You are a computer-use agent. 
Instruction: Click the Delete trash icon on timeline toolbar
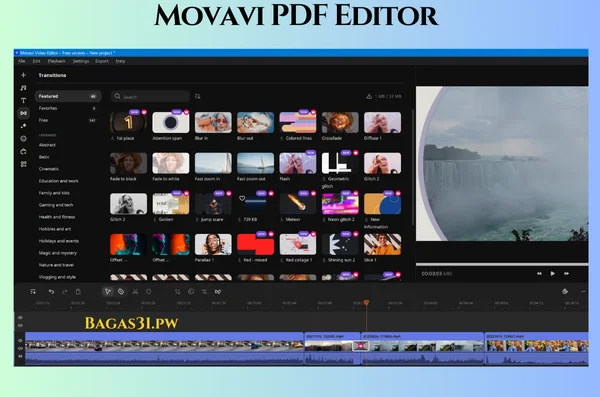[78, 292]
